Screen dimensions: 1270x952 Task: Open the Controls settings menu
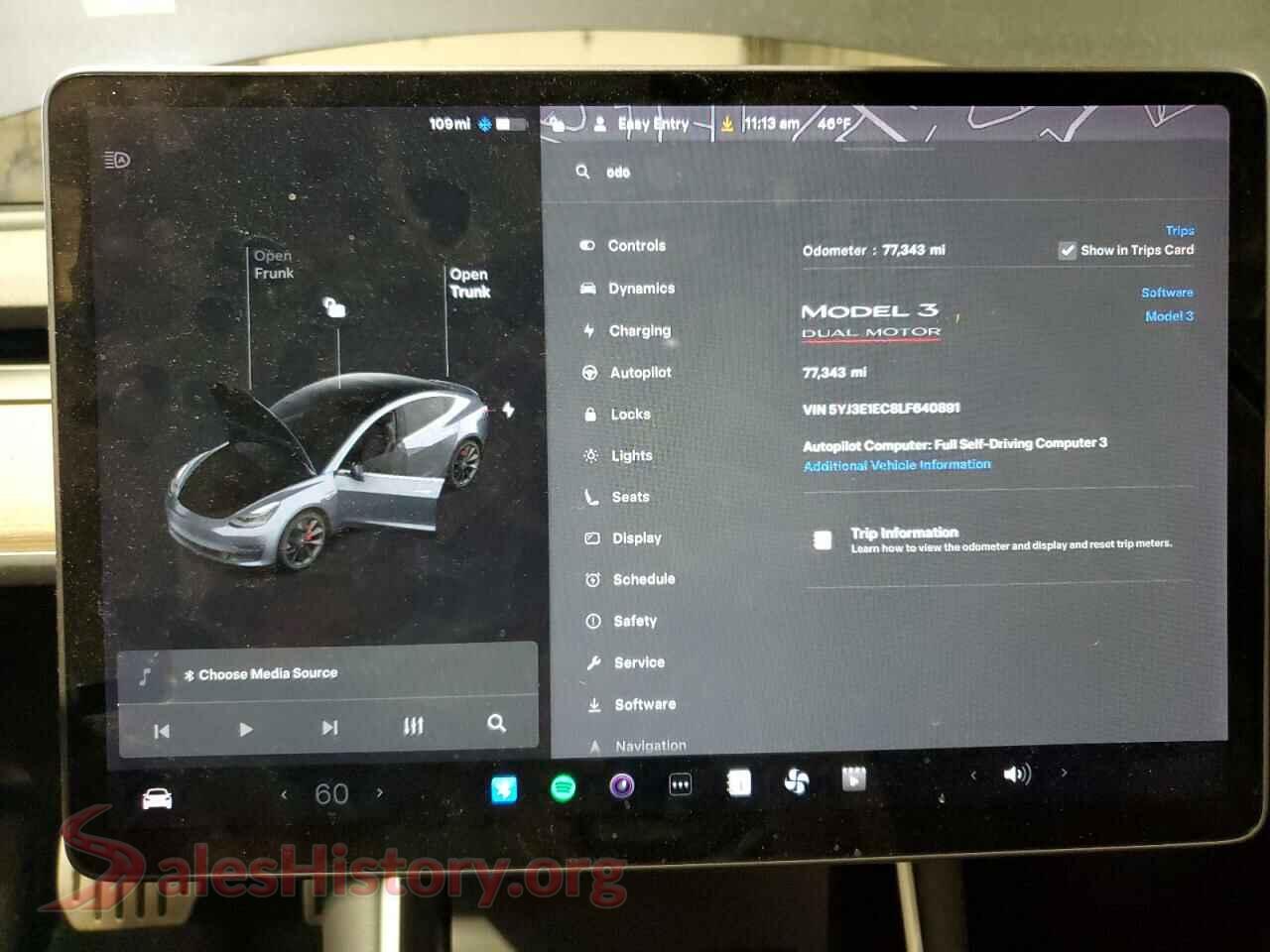tap(623, 246)
